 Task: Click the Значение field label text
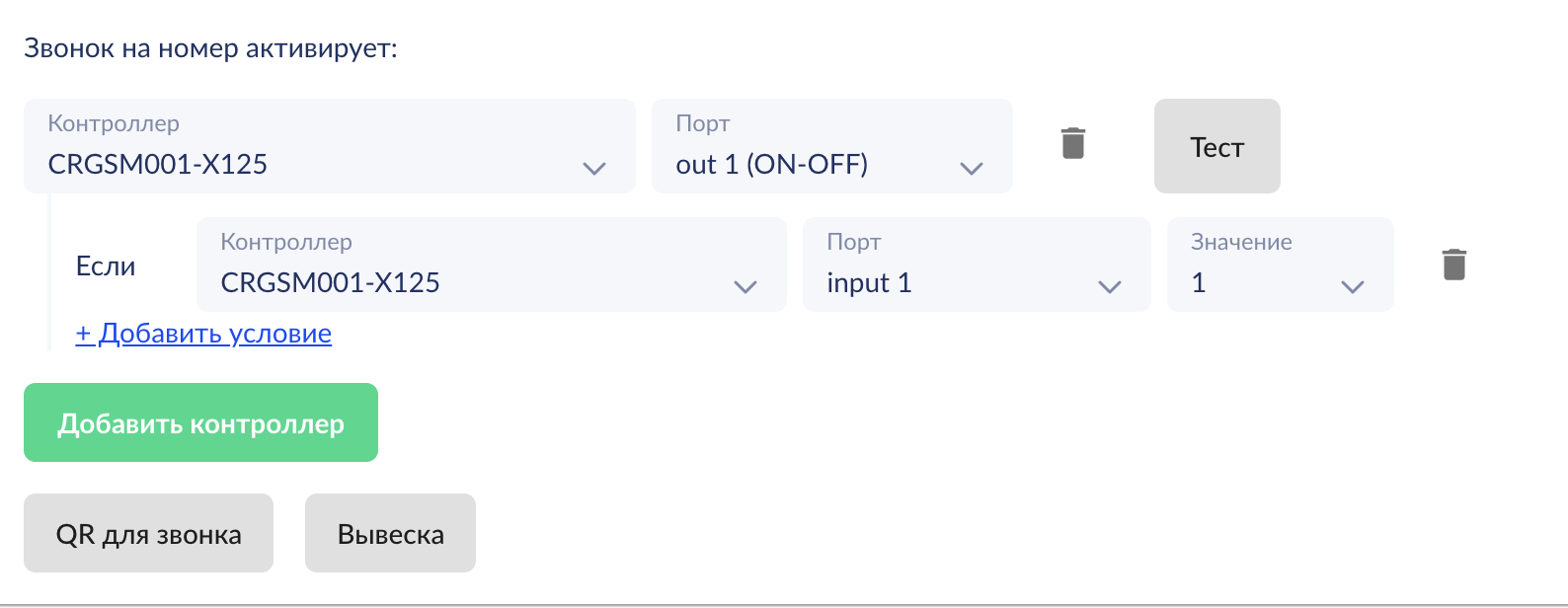coord(1241,242)
